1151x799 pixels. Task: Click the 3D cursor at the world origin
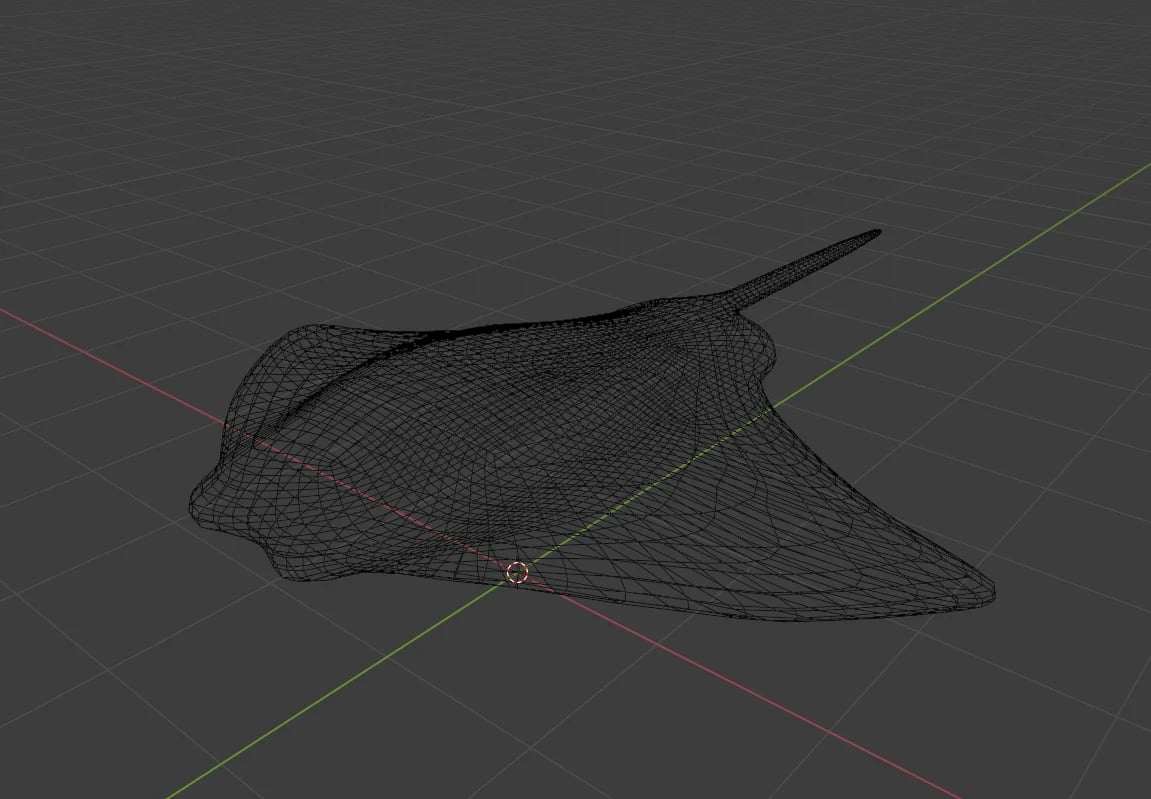(517, 572)
